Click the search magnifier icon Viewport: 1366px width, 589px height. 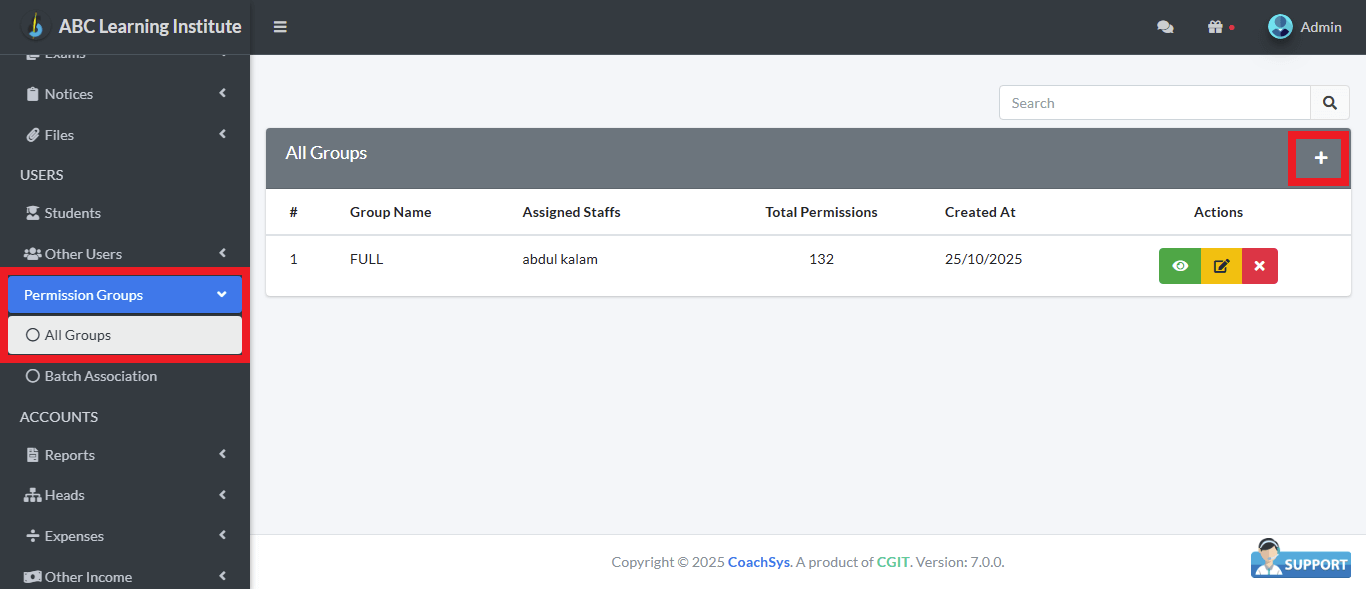(1329, 103)
